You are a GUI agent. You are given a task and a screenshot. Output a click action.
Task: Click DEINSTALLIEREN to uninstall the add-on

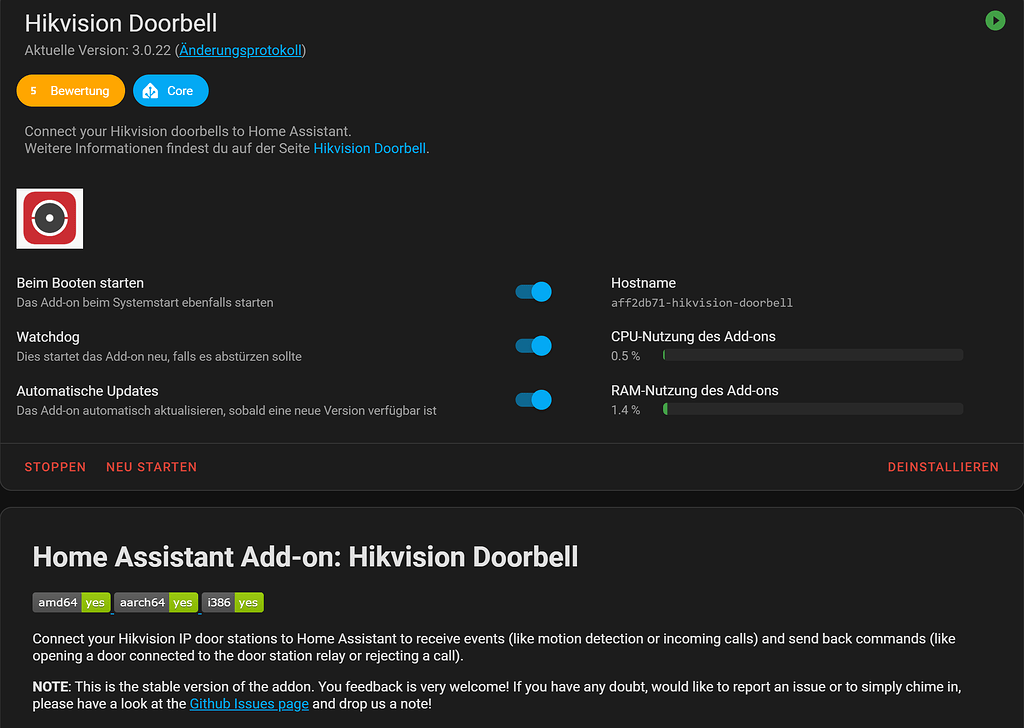click(943, 466)
